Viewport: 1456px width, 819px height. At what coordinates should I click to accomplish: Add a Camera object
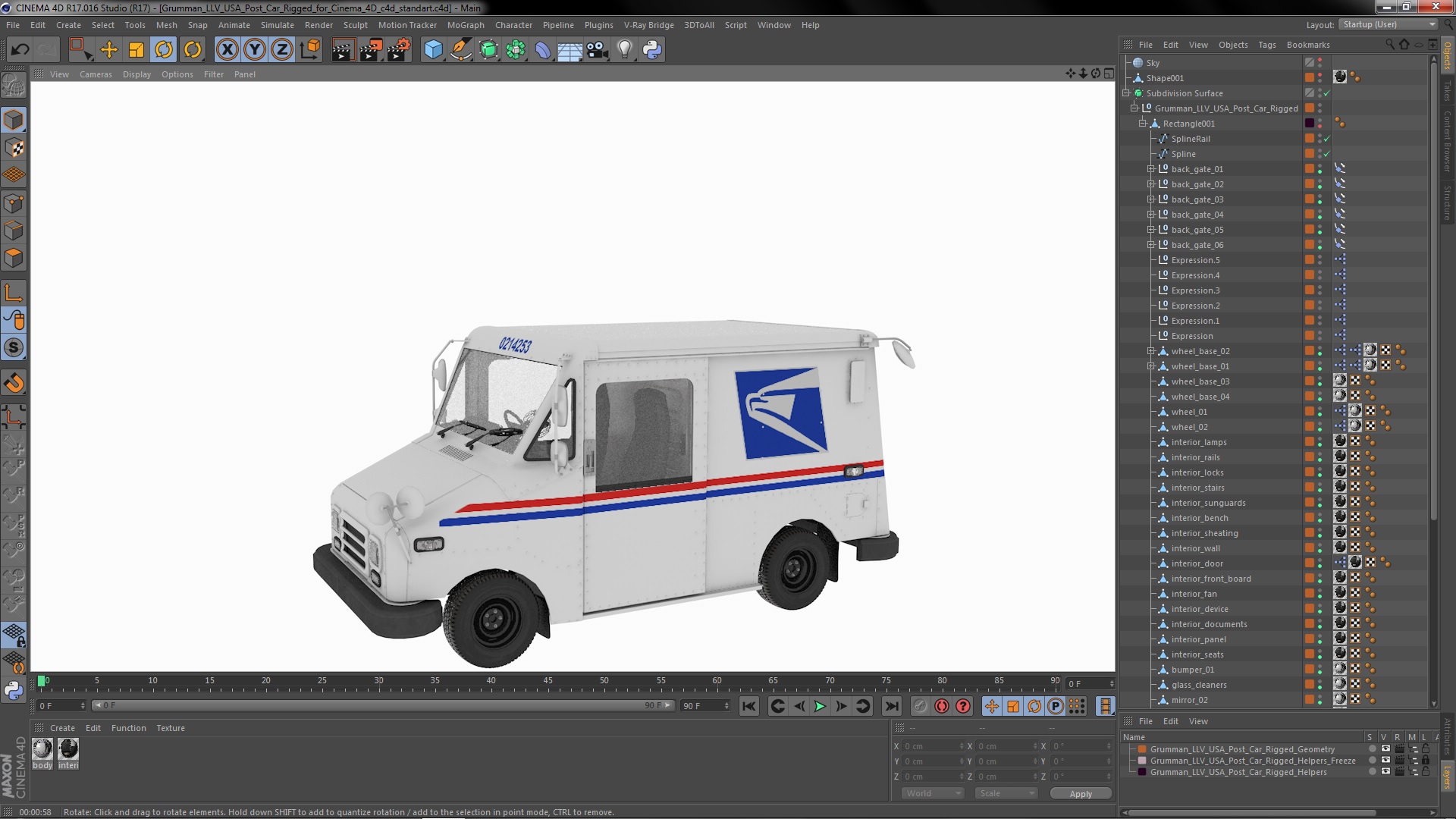(x=598, y=50)
